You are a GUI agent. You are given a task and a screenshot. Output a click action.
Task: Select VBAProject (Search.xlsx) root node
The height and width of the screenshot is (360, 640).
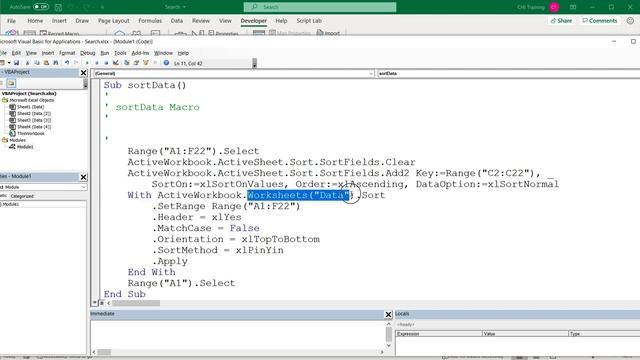click(x=29, y=93)
